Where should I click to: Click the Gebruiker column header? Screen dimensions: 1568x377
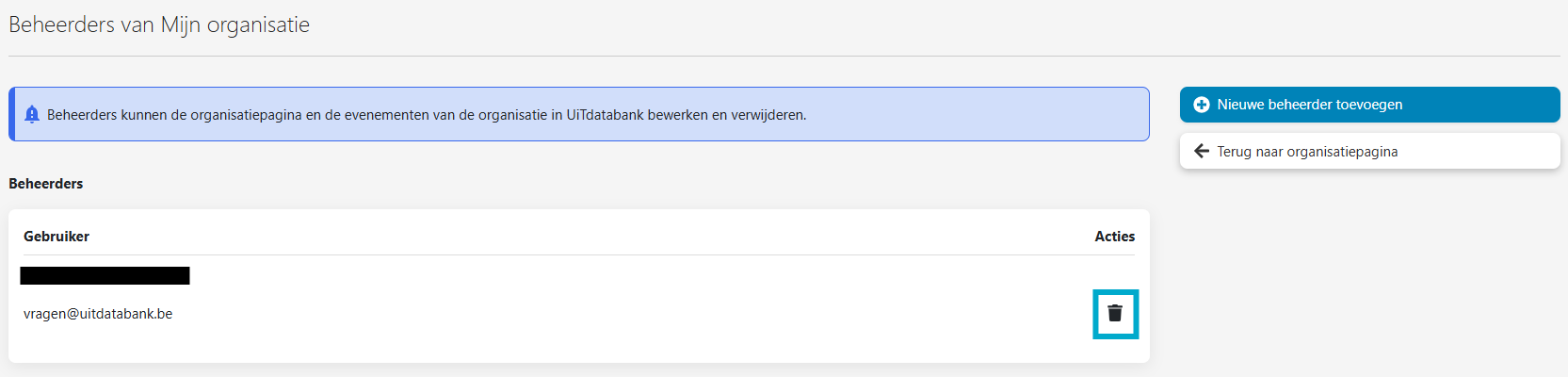[57, 237]
